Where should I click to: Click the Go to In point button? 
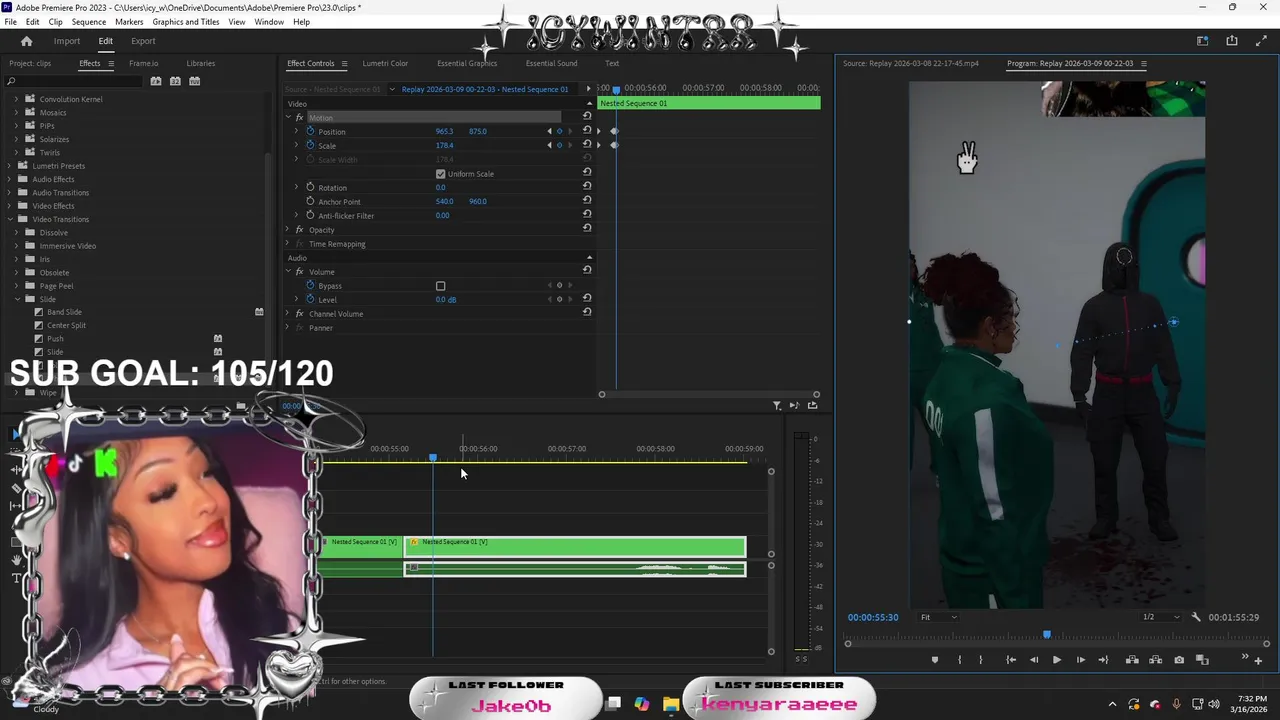tap(1011, 660)
